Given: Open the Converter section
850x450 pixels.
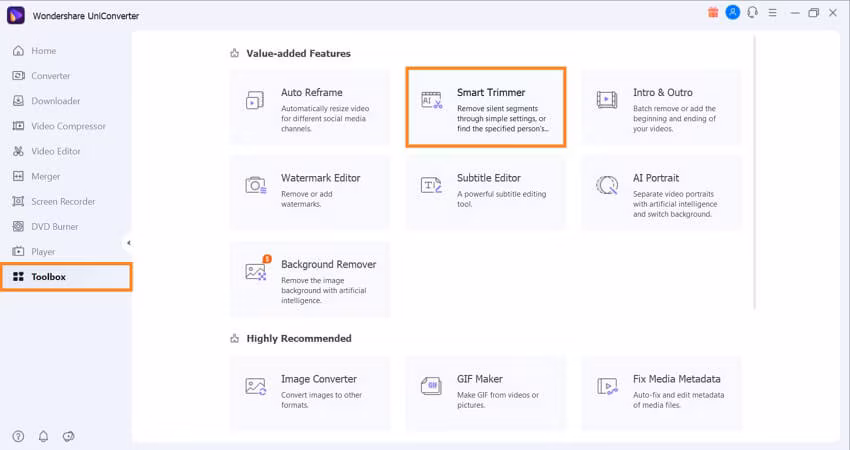Looking at the screenshot, I should (41, 76).
